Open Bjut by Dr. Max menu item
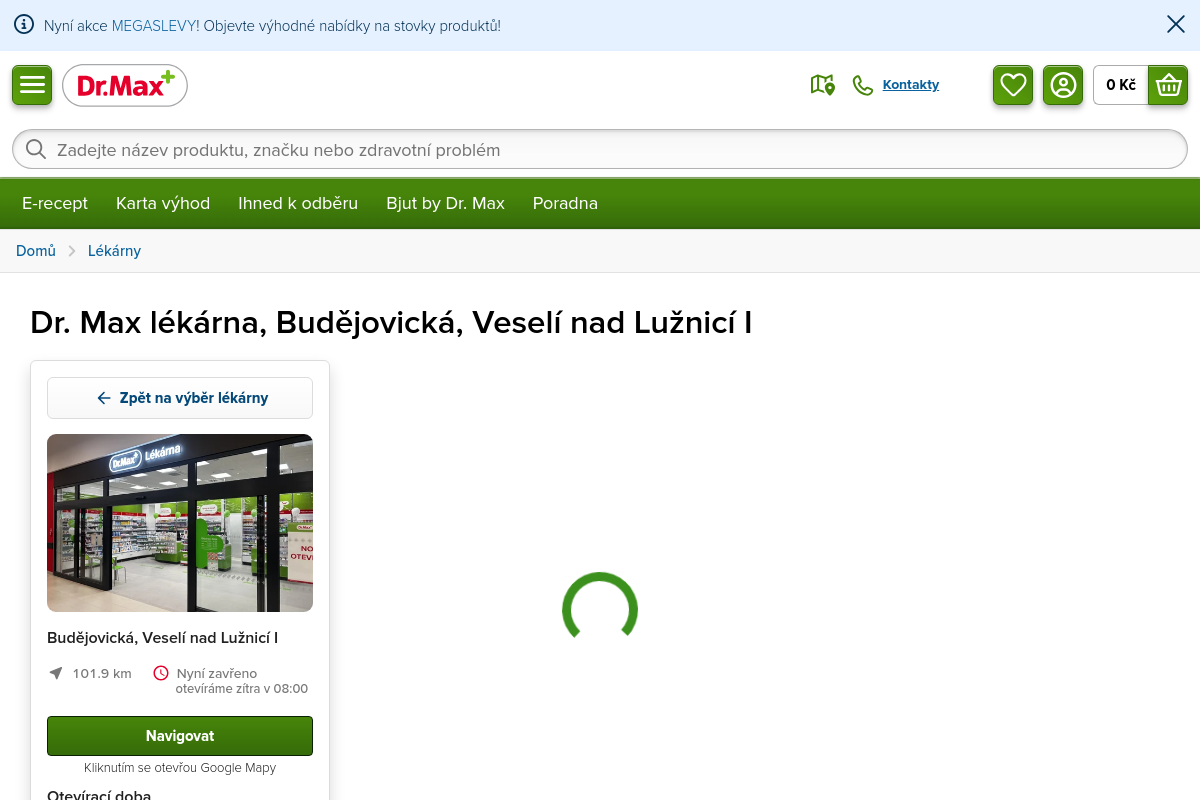Screen dimensions: 1200x800 pyautogui.click(x=445, y=203)
